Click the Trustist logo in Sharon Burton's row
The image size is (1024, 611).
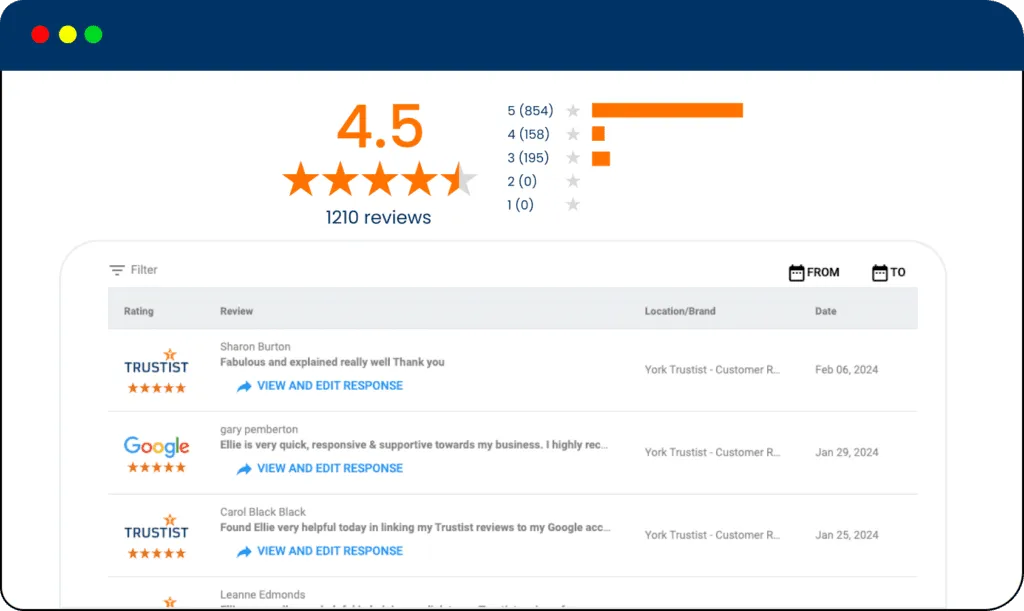(157, 362)
